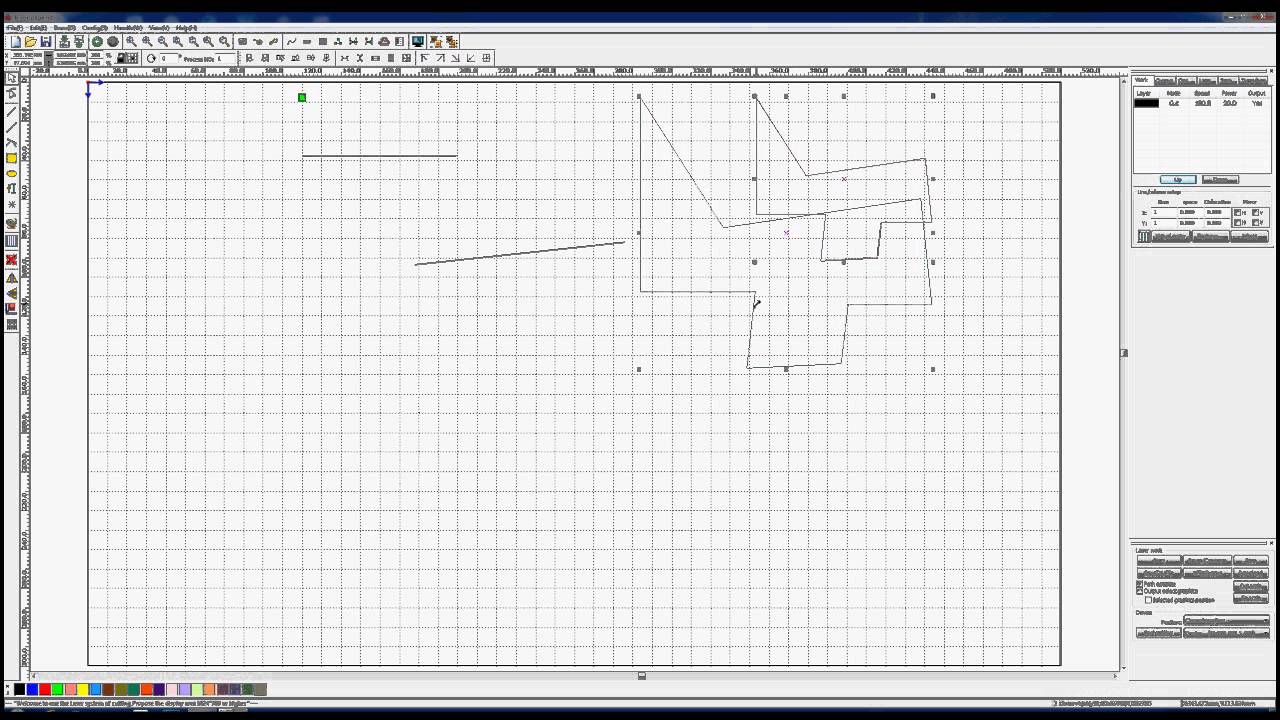Click the Up button under layer list
The image size is (1280, 720).
click(x=1178, y=179)
